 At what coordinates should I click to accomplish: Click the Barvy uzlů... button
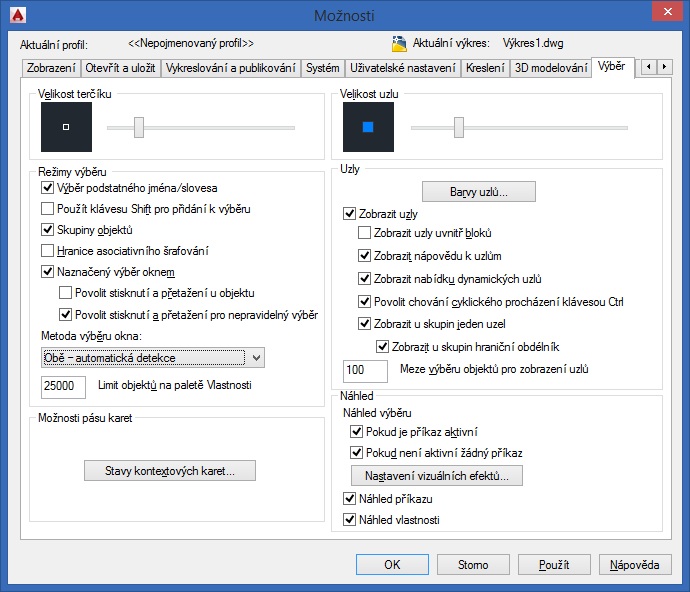(479, 191)
